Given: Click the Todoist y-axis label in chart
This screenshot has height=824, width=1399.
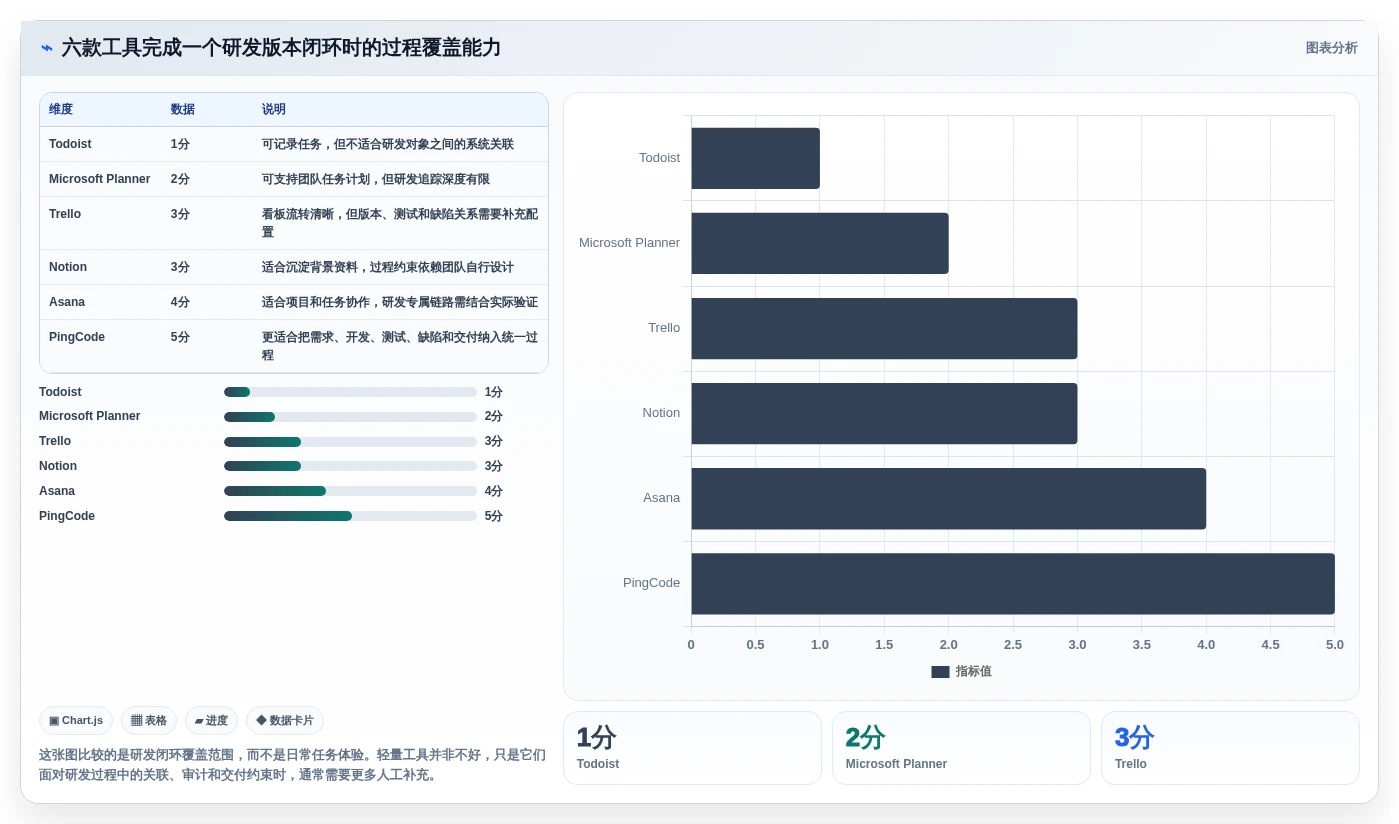Looking at the screenshot, I should (x=659, y=158).
